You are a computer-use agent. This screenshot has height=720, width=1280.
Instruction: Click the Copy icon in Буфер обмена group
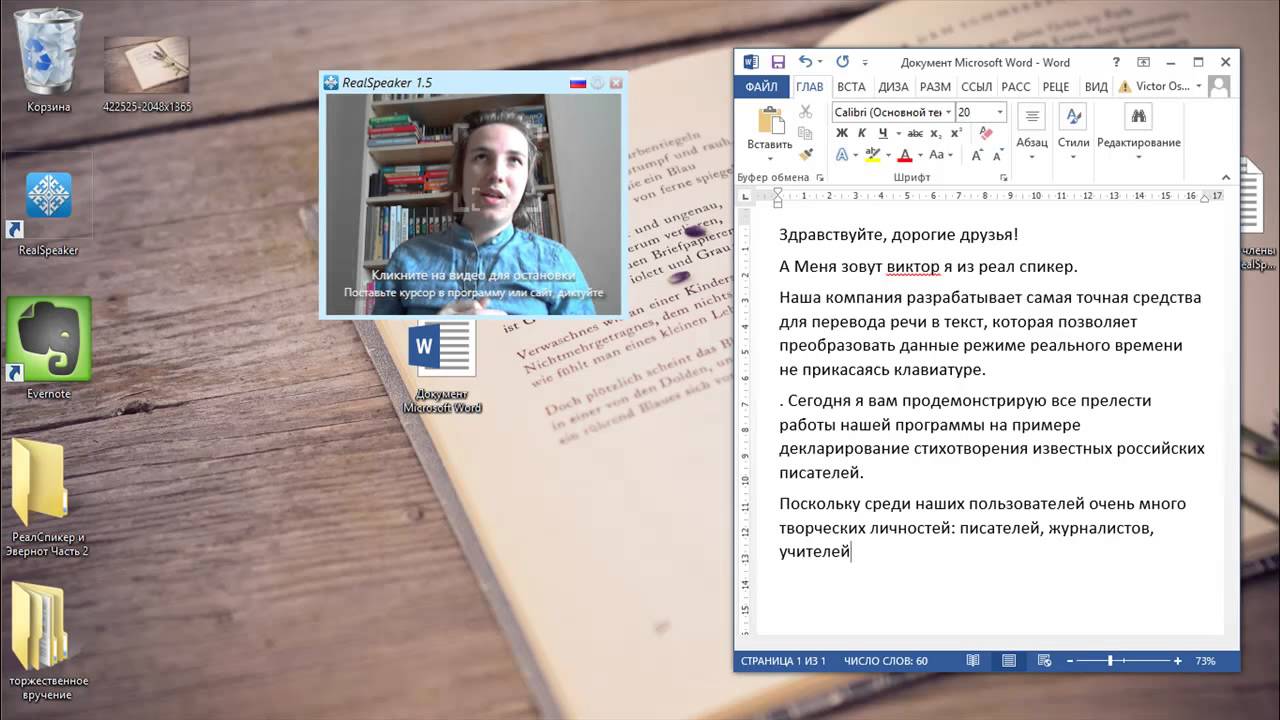tap(806, 133)
